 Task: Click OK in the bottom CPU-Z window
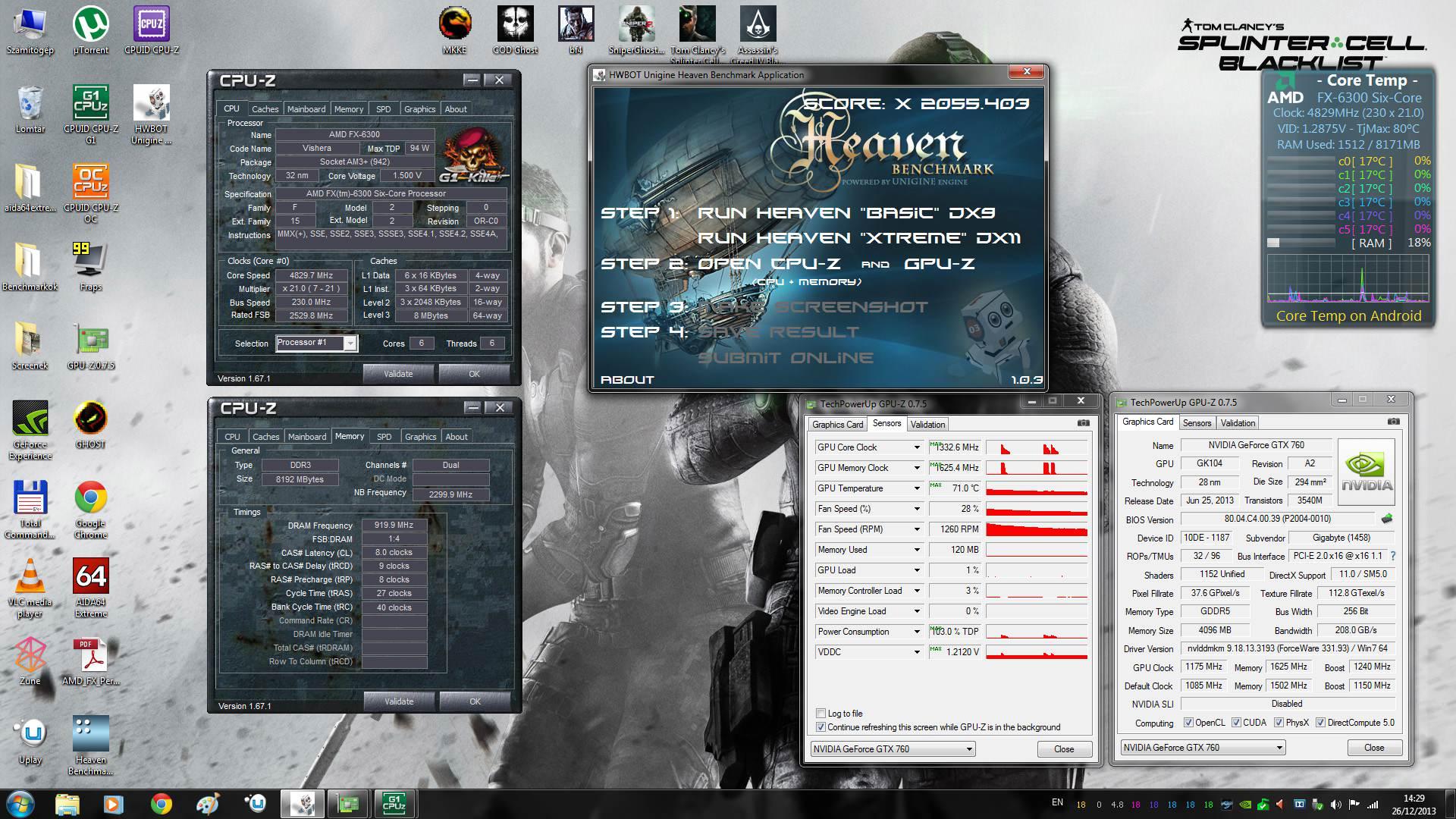click(x=475, y=701)
